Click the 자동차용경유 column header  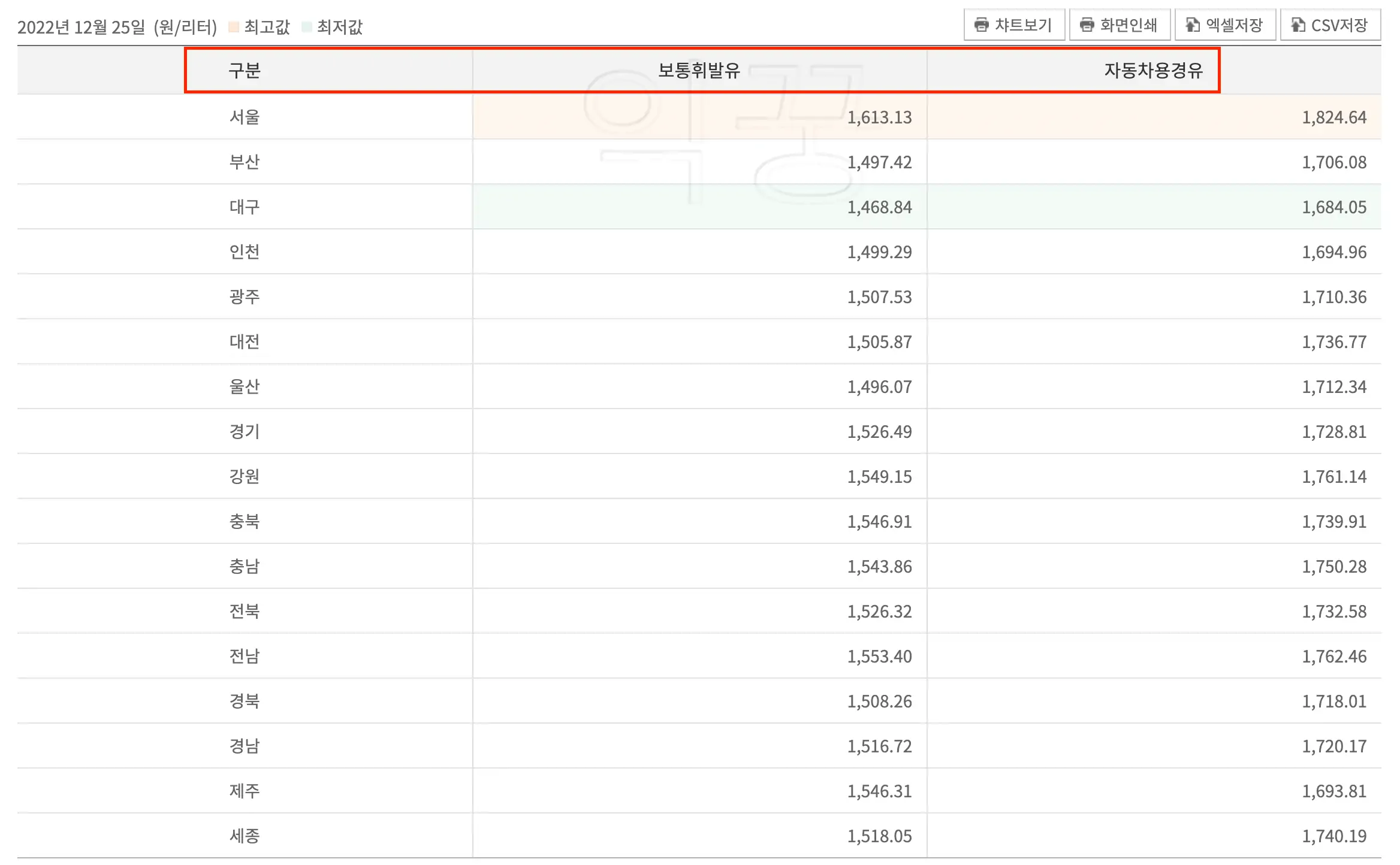(x=1153, y=71)
